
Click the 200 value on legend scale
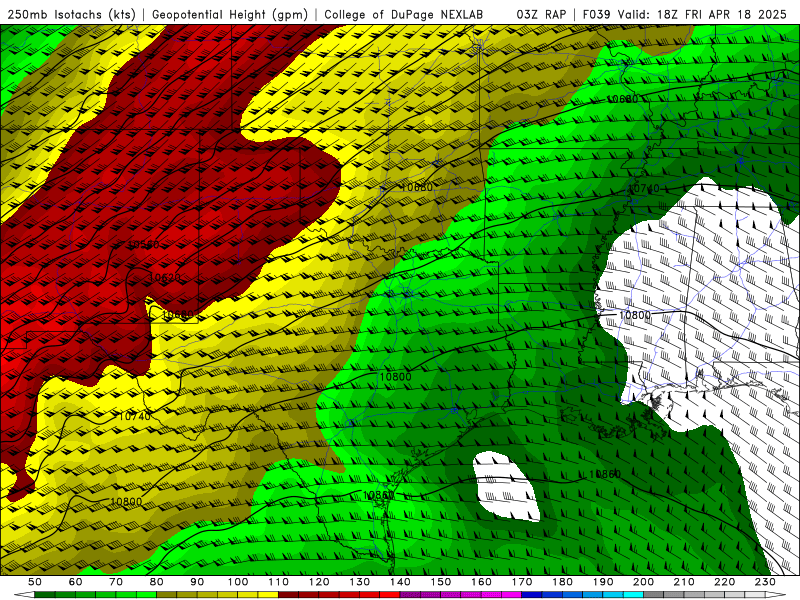click(644, 582)
